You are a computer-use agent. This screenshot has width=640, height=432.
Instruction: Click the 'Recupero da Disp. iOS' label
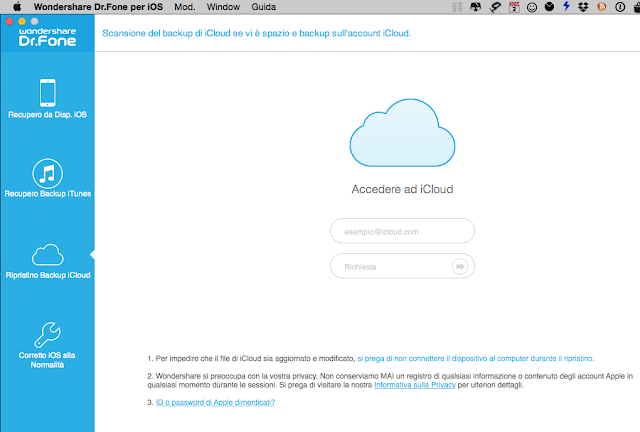coord(47,115)
